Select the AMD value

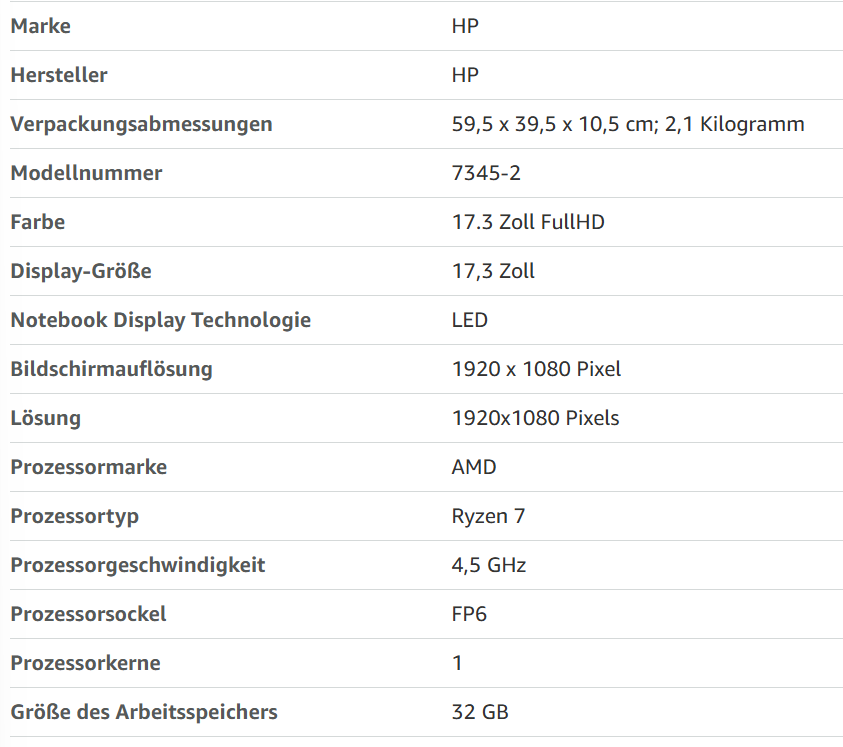[474, 467]
